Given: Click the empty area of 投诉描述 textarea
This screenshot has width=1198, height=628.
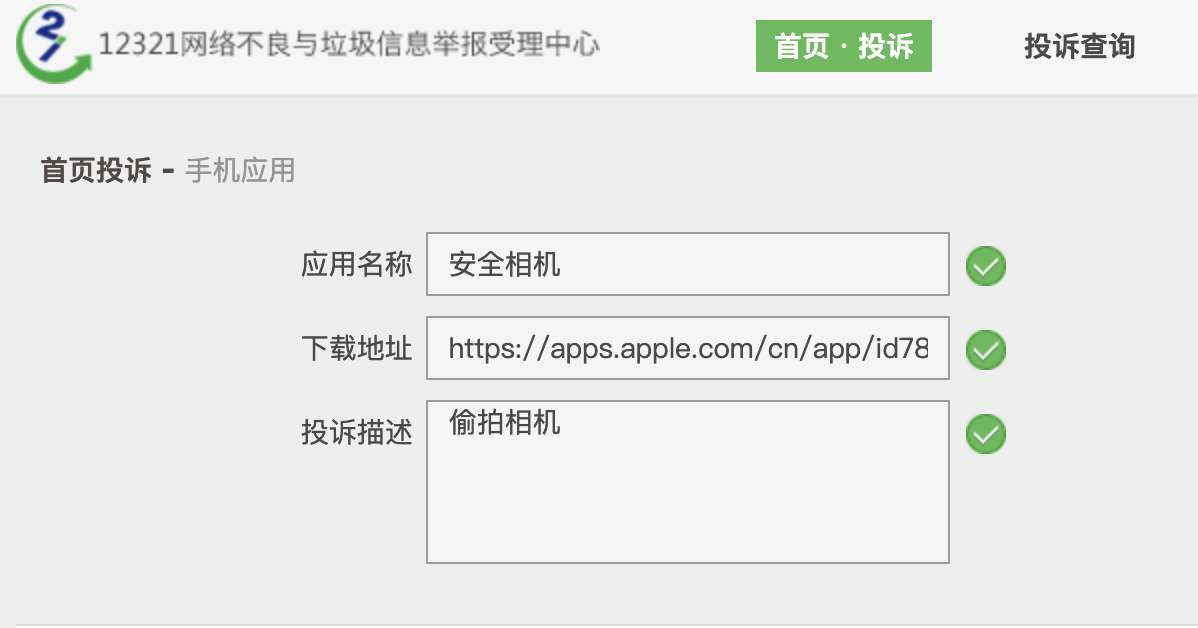Looking at the screenshot, I should click(x=687, y=510).
